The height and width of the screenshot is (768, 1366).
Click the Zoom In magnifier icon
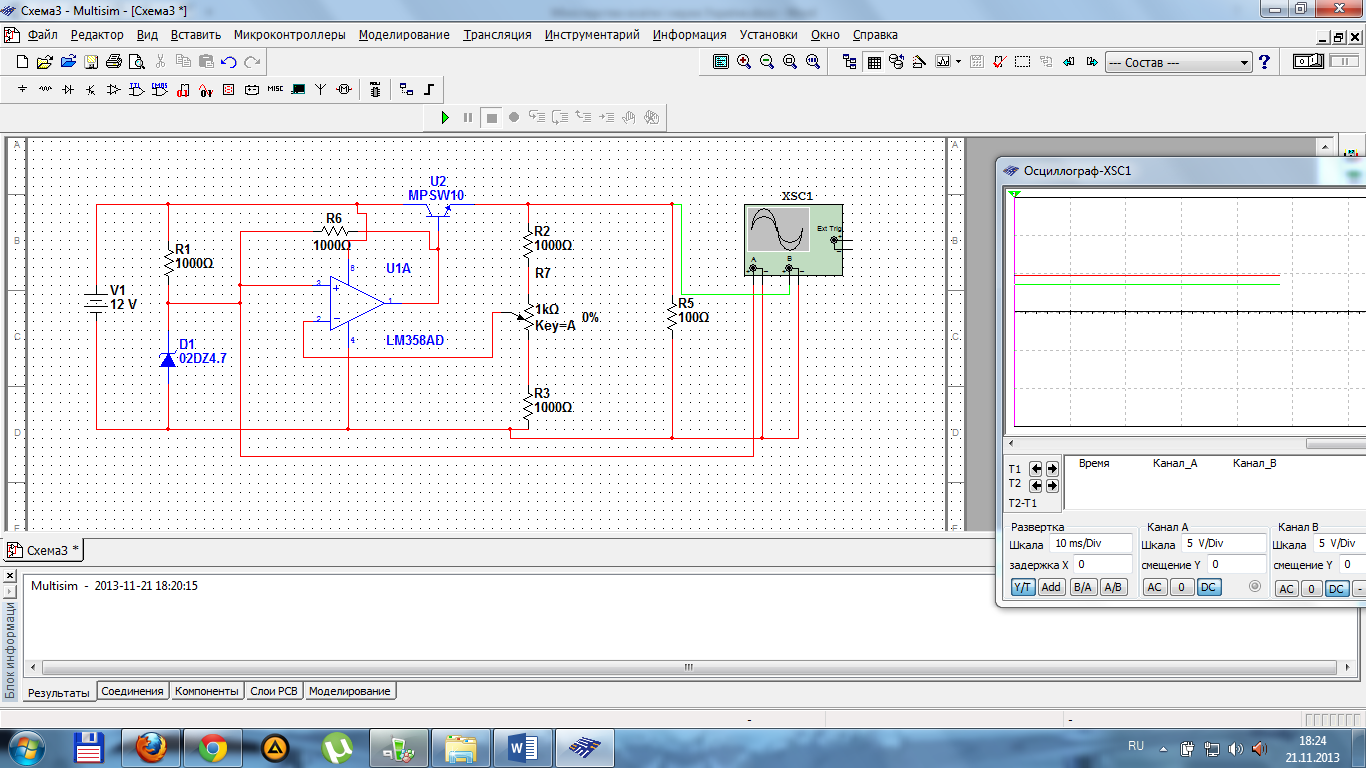[x=744, y=62]
